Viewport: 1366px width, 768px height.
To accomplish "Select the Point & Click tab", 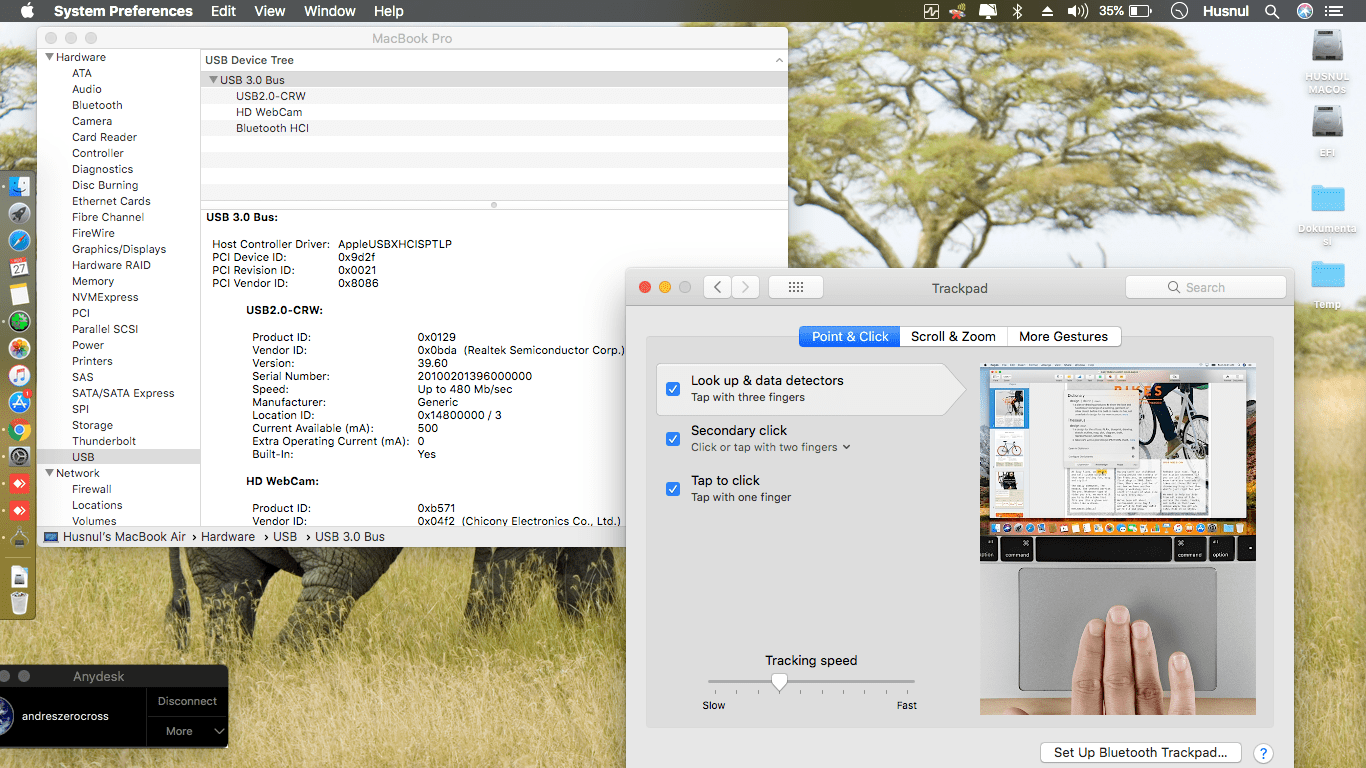I will tap(850, 336).
